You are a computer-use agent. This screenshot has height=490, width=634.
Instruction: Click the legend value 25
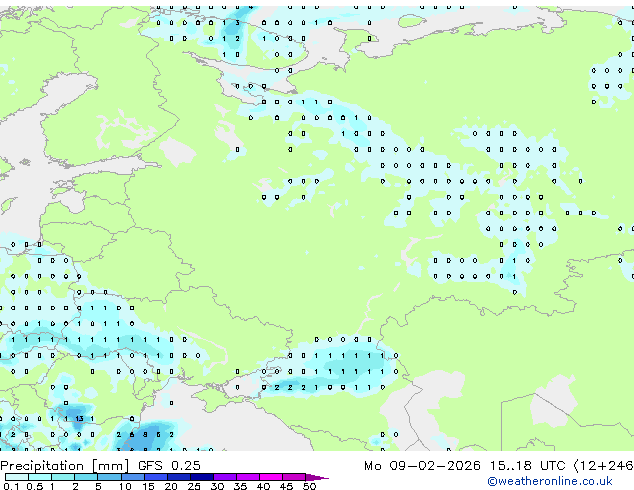(x=194, y=486)
